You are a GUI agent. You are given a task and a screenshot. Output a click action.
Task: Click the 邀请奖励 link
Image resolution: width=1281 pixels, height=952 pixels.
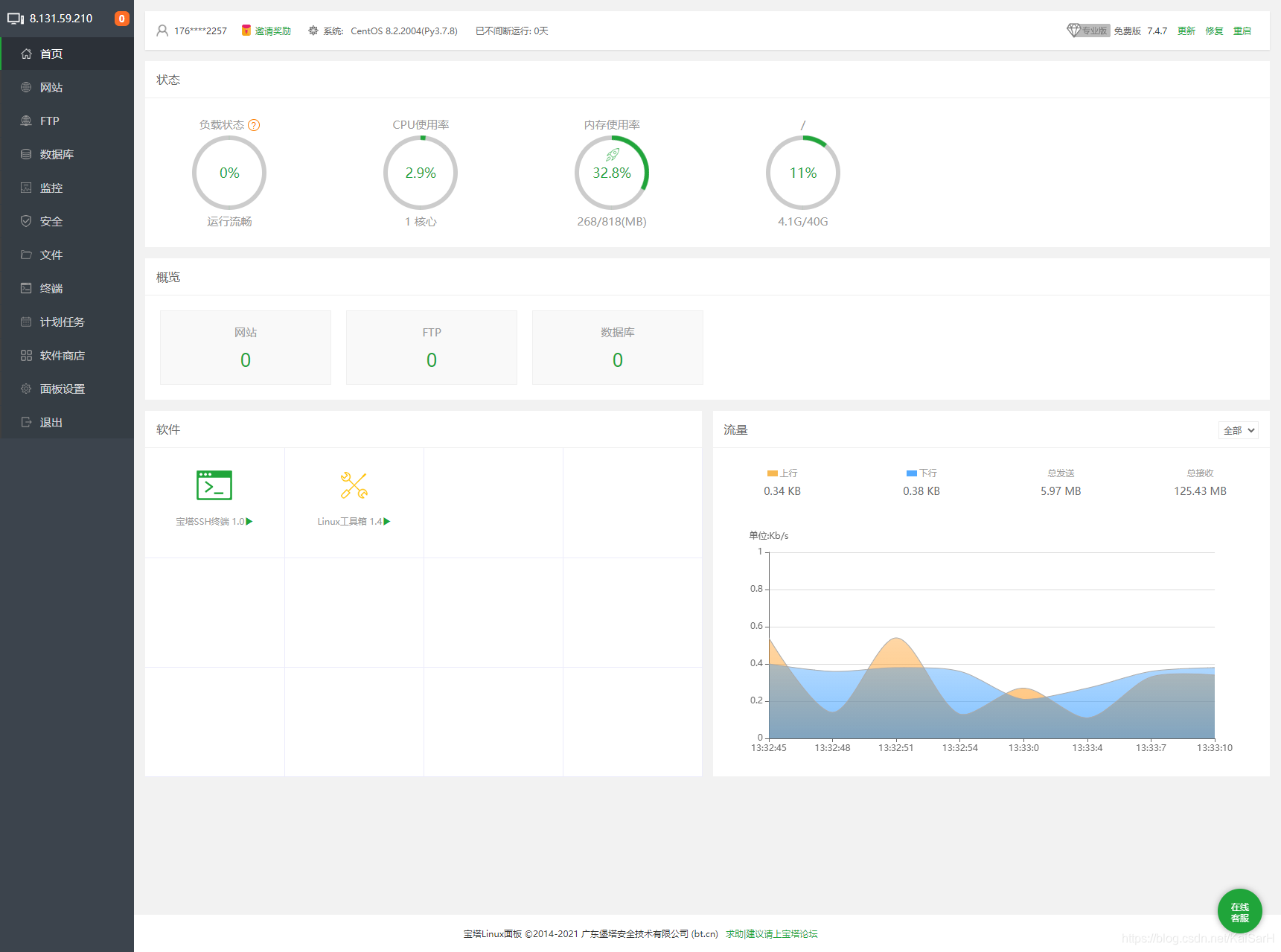[272, 31]
